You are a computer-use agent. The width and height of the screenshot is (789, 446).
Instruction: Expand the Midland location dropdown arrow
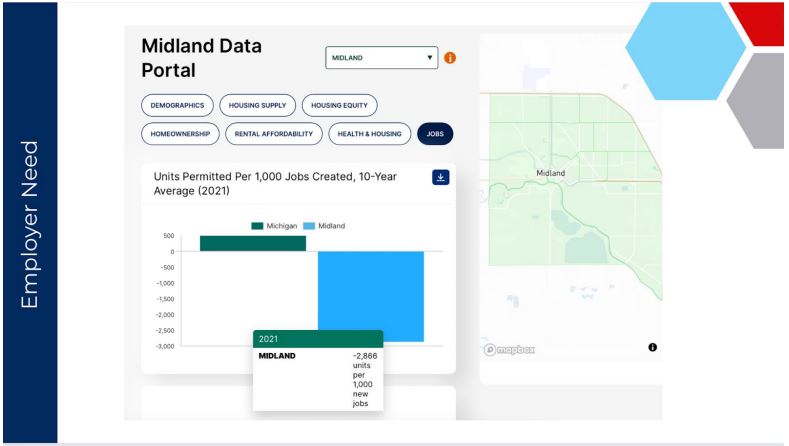pyautogui.click(x=430, y=58)
